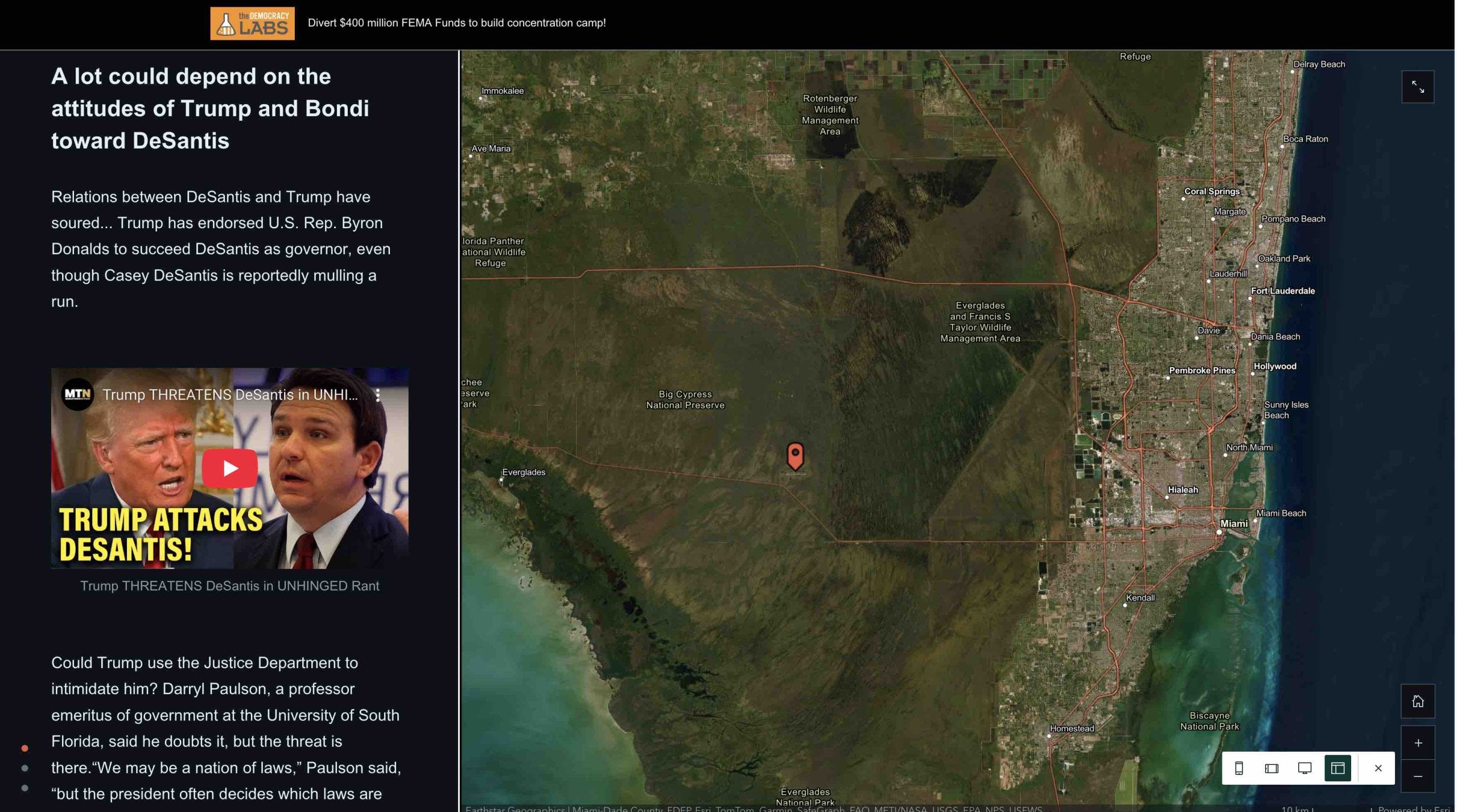Play the Trump Attacks DeSantis video
This screenshot has height=812, width=1457.
point(230,468)
